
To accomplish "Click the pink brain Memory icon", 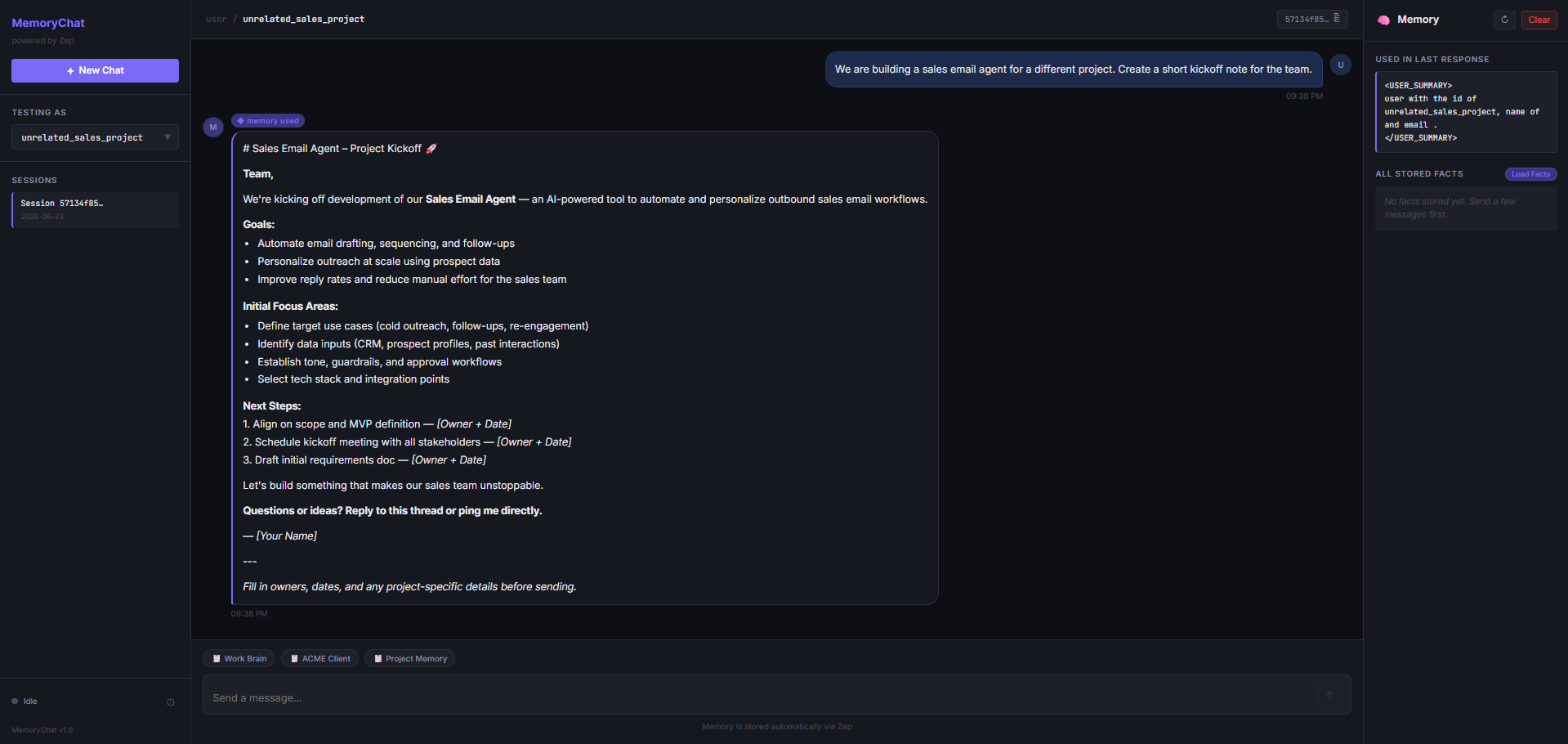I will pos(1383,20).
